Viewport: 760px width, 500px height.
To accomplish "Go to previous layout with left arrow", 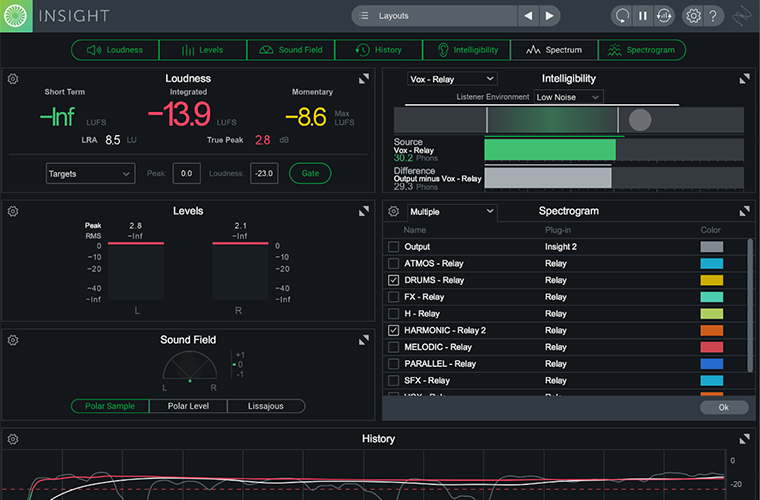I will coord(528,16).
